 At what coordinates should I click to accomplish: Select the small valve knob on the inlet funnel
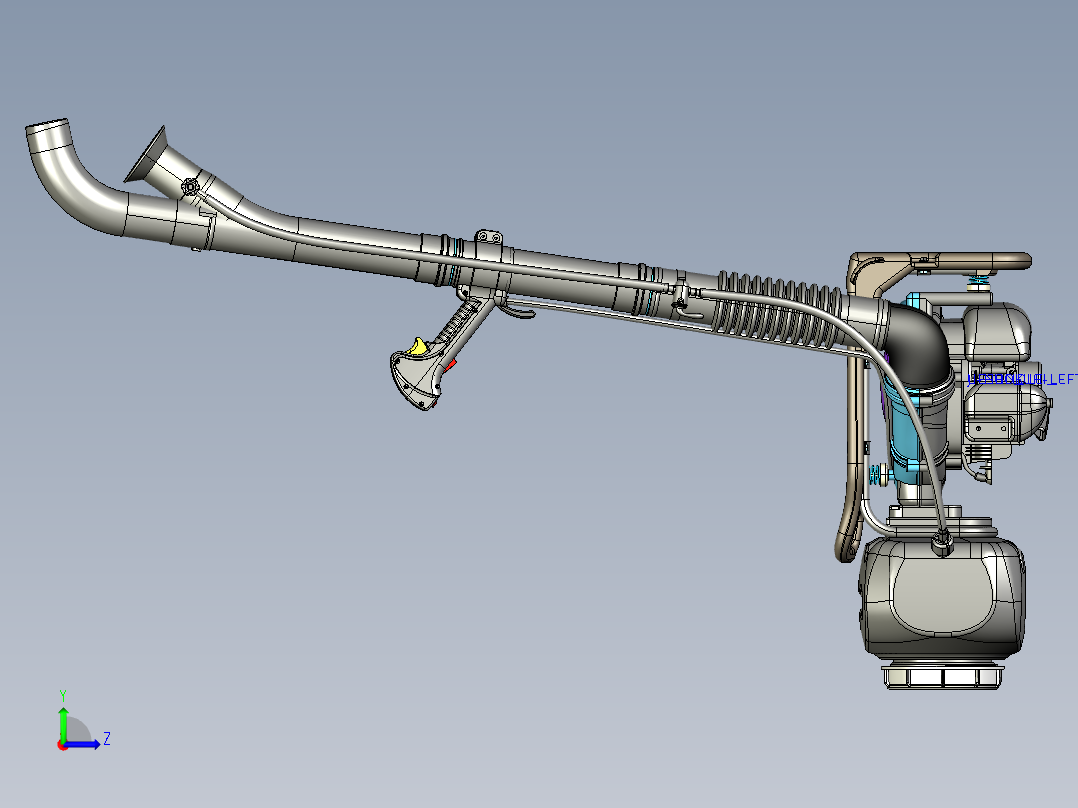(190, 186)
